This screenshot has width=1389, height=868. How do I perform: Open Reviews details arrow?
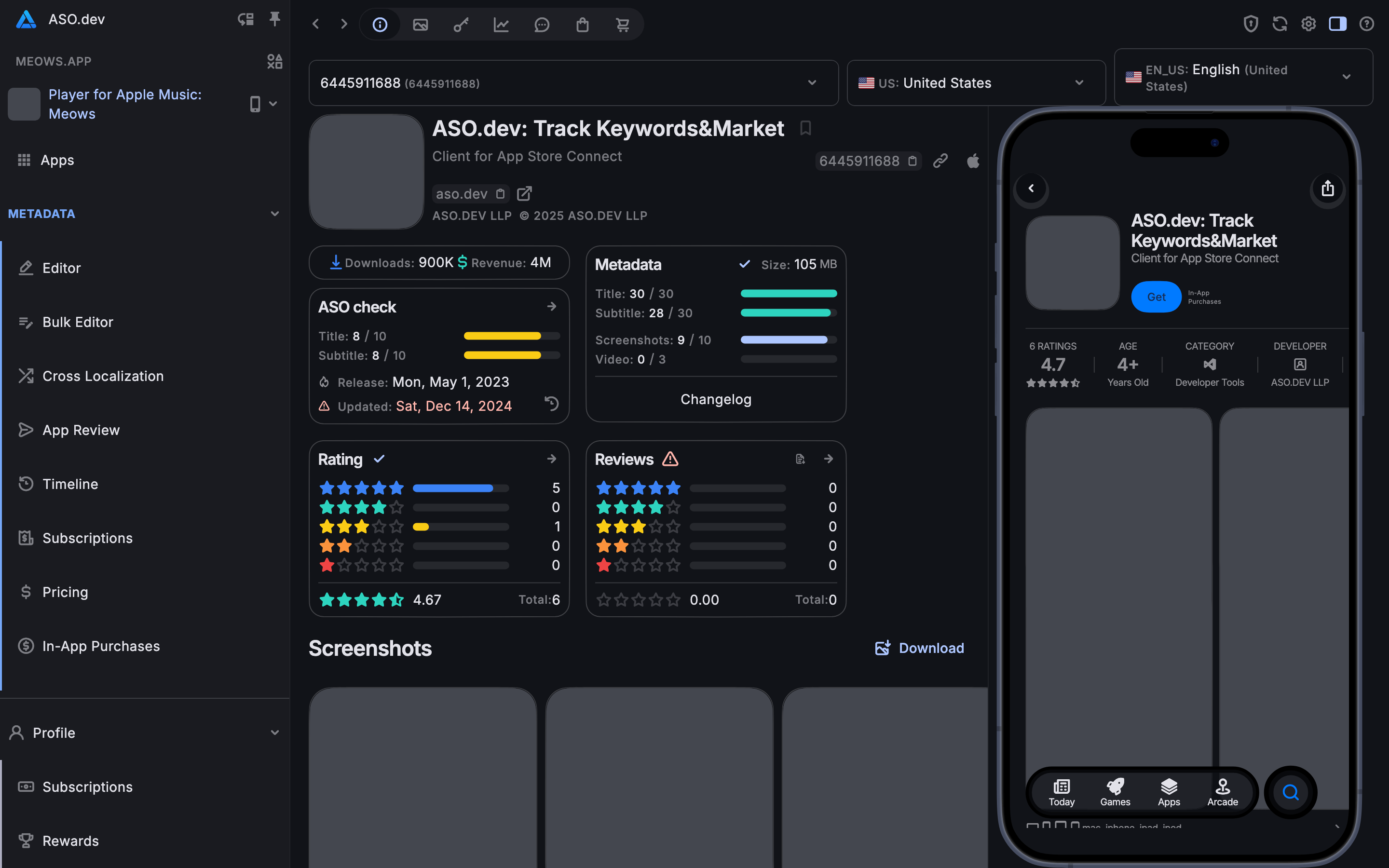[828, 459]
